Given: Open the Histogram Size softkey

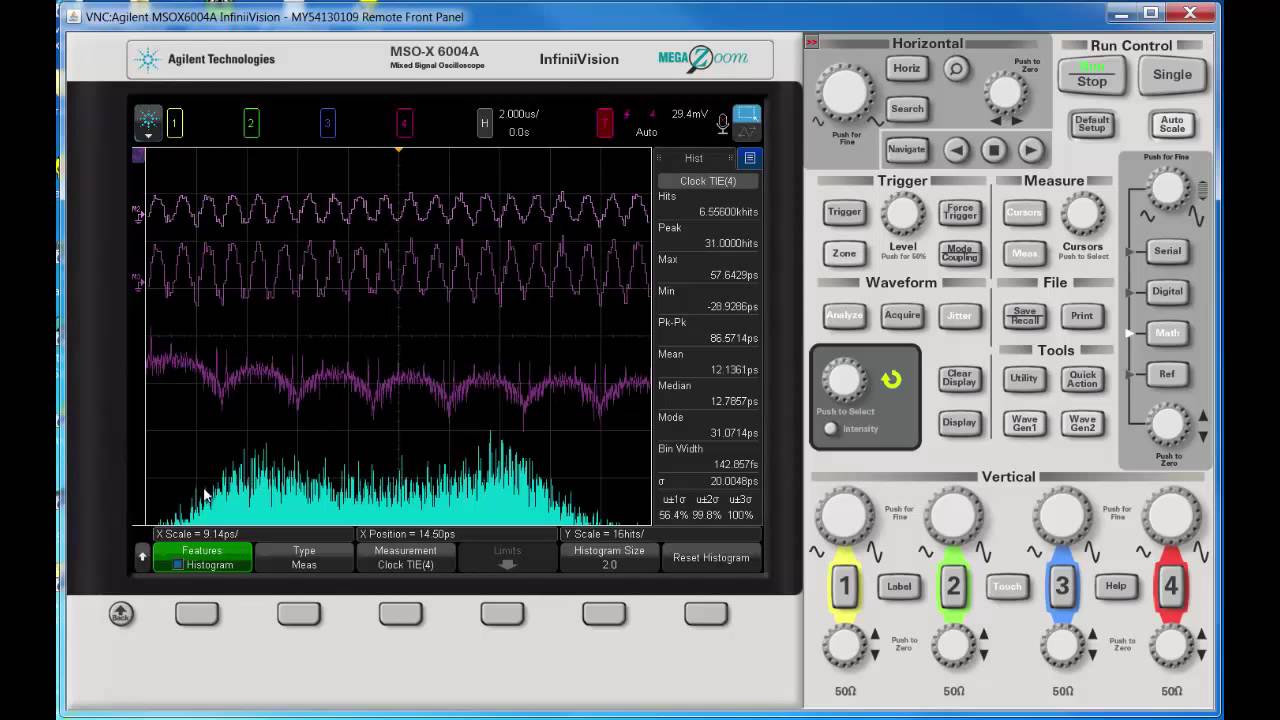Looking at the screenshot, I should coord(609,558).
